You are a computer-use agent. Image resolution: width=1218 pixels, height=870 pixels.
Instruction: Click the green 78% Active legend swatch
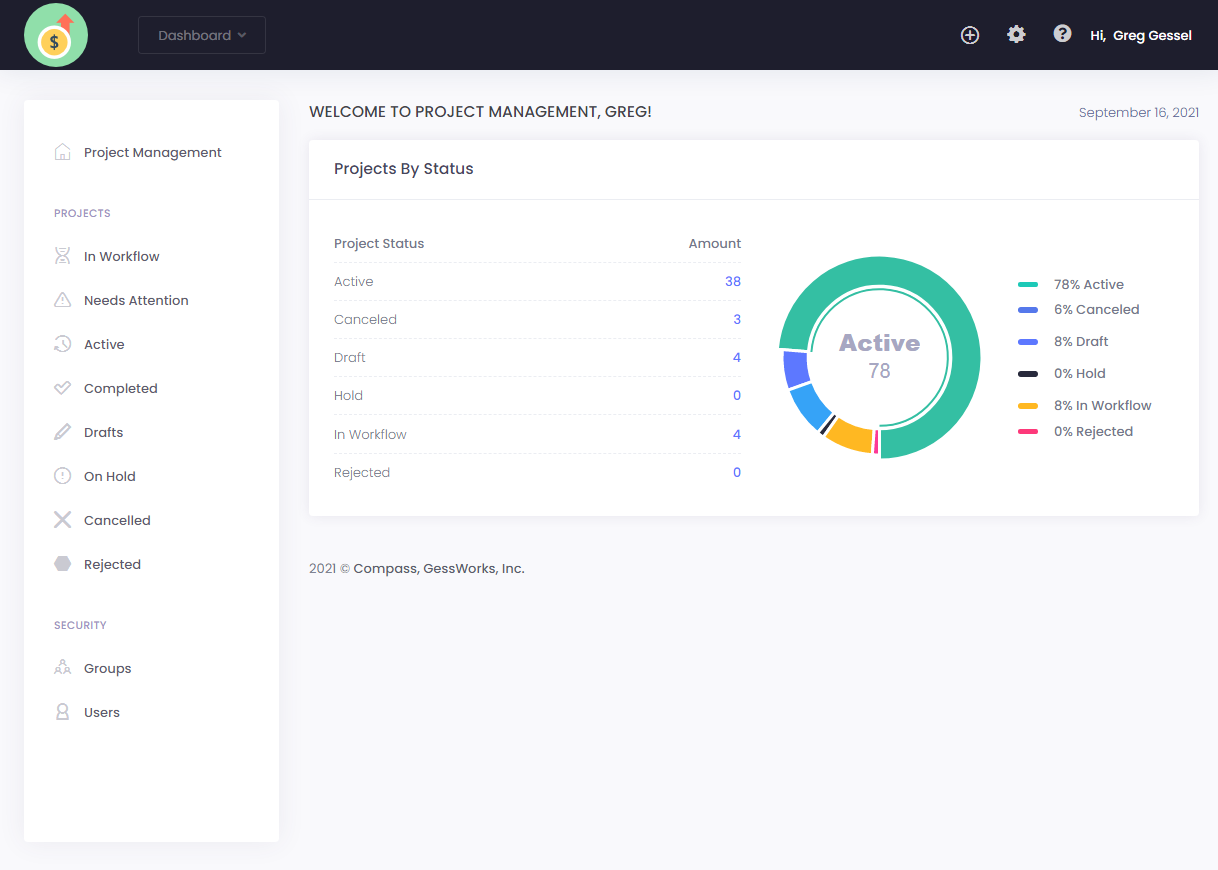click(1028, 285)
